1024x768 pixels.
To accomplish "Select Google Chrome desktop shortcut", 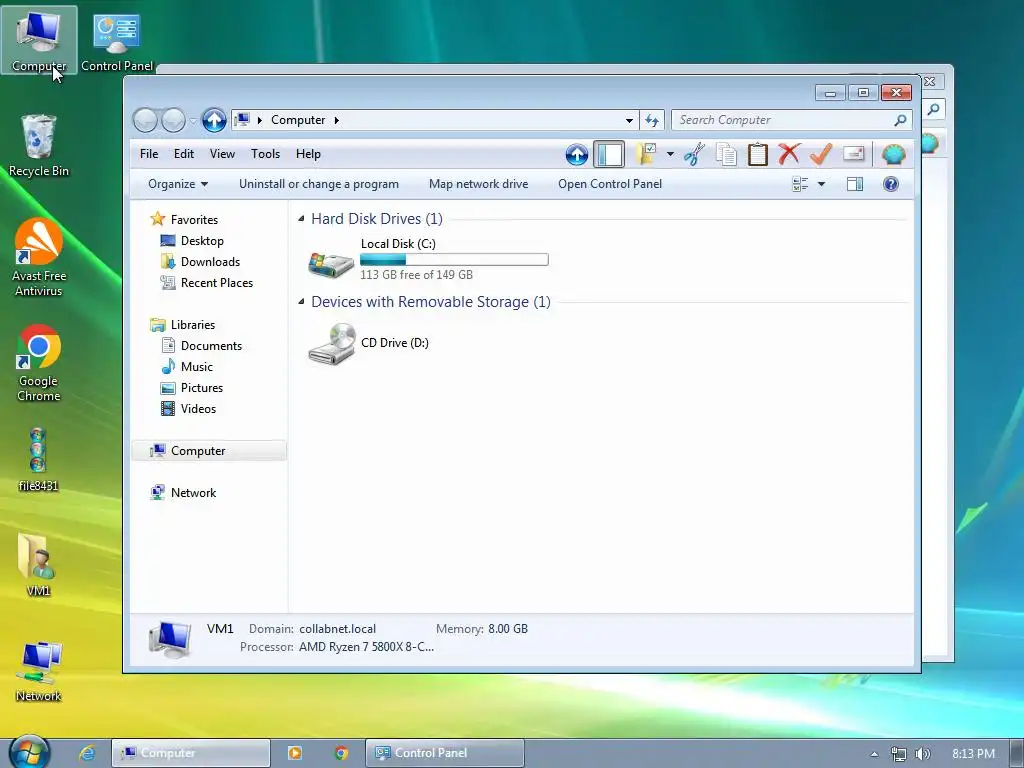I will pos(39,363).
